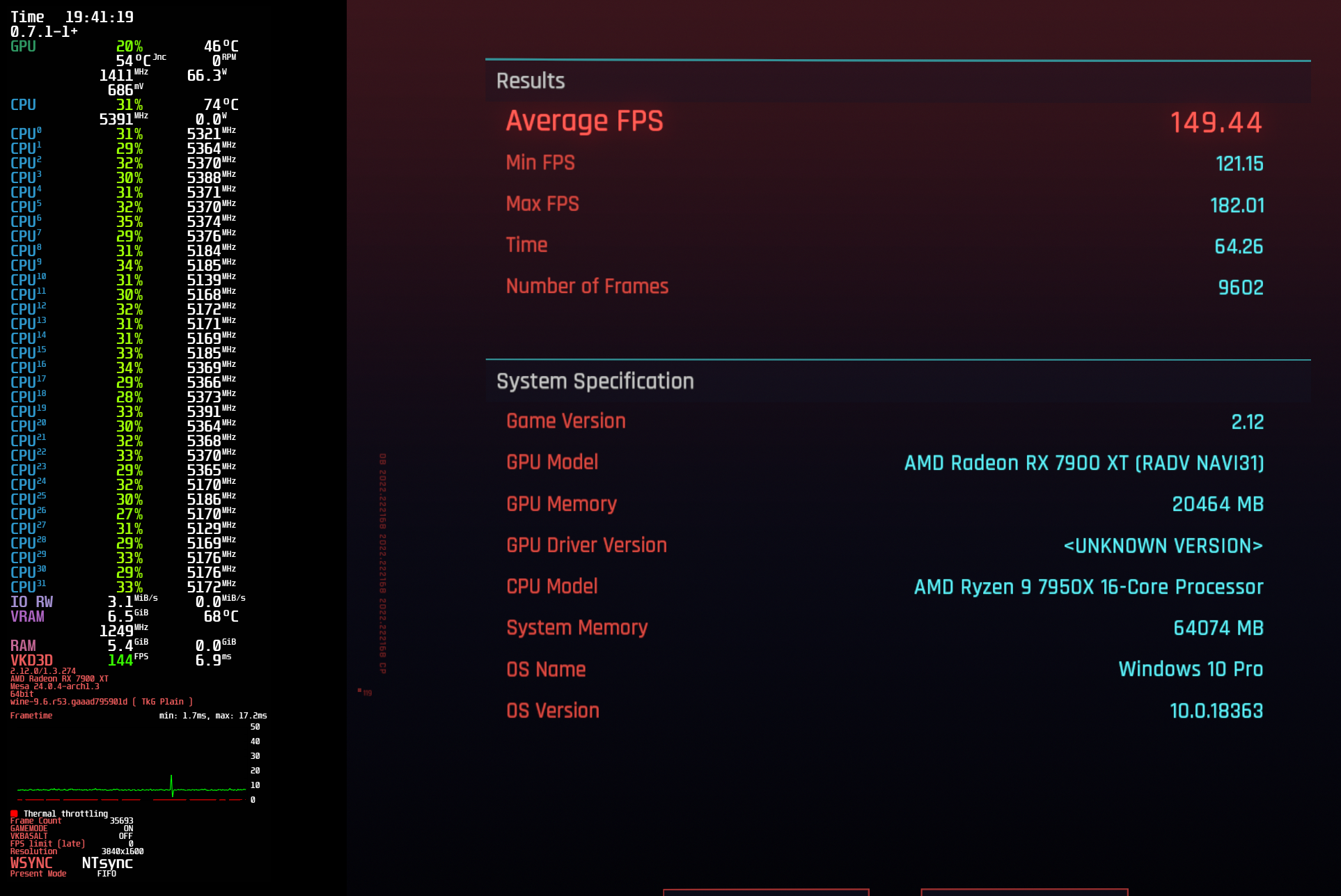Click the OS Name Windows 10 Pro value
The width and height of the screenshot is (1341, 896).
tap(1190, 669)
